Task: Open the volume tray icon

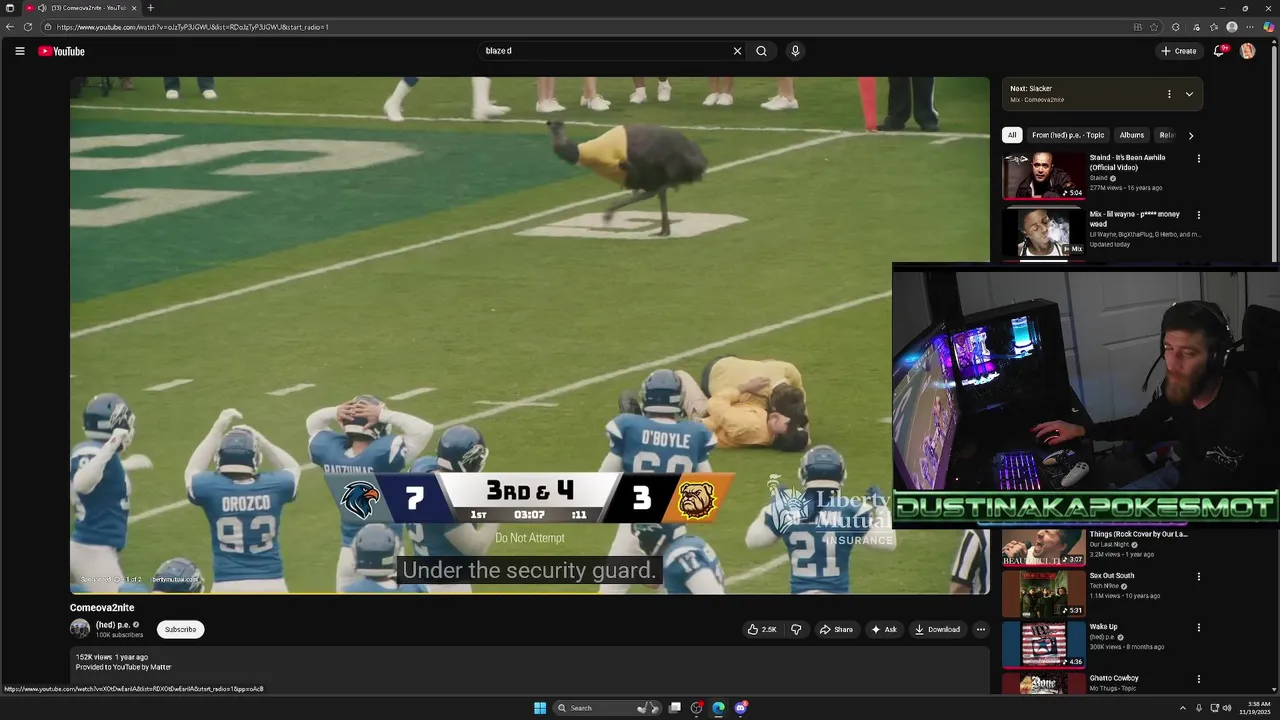Action: [x=1228, y=708]
